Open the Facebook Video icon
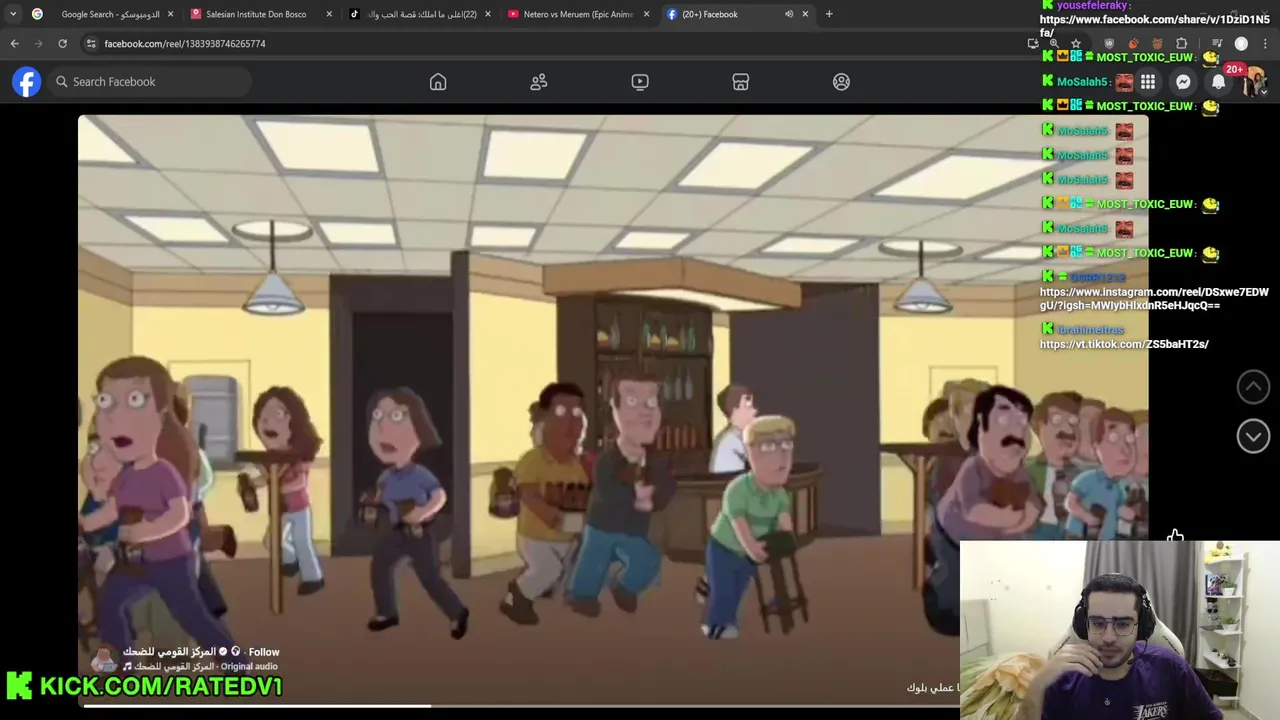Image resolution: width=1280 pixels, height=720 pixels. [640, 82]
